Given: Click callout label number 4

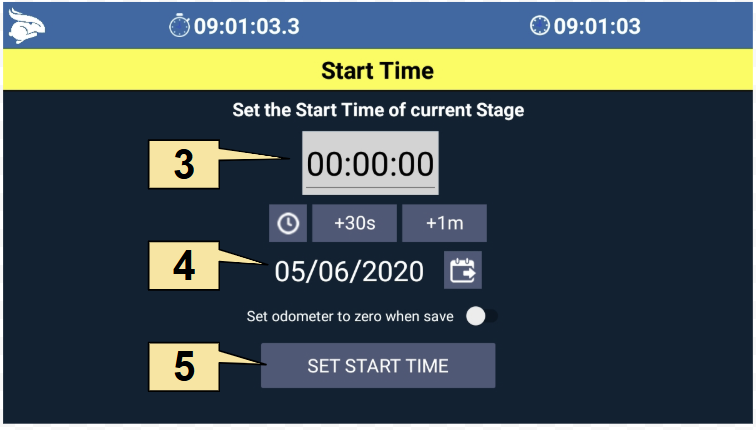Looking at the screenshot, I should [x=184, y=266].
